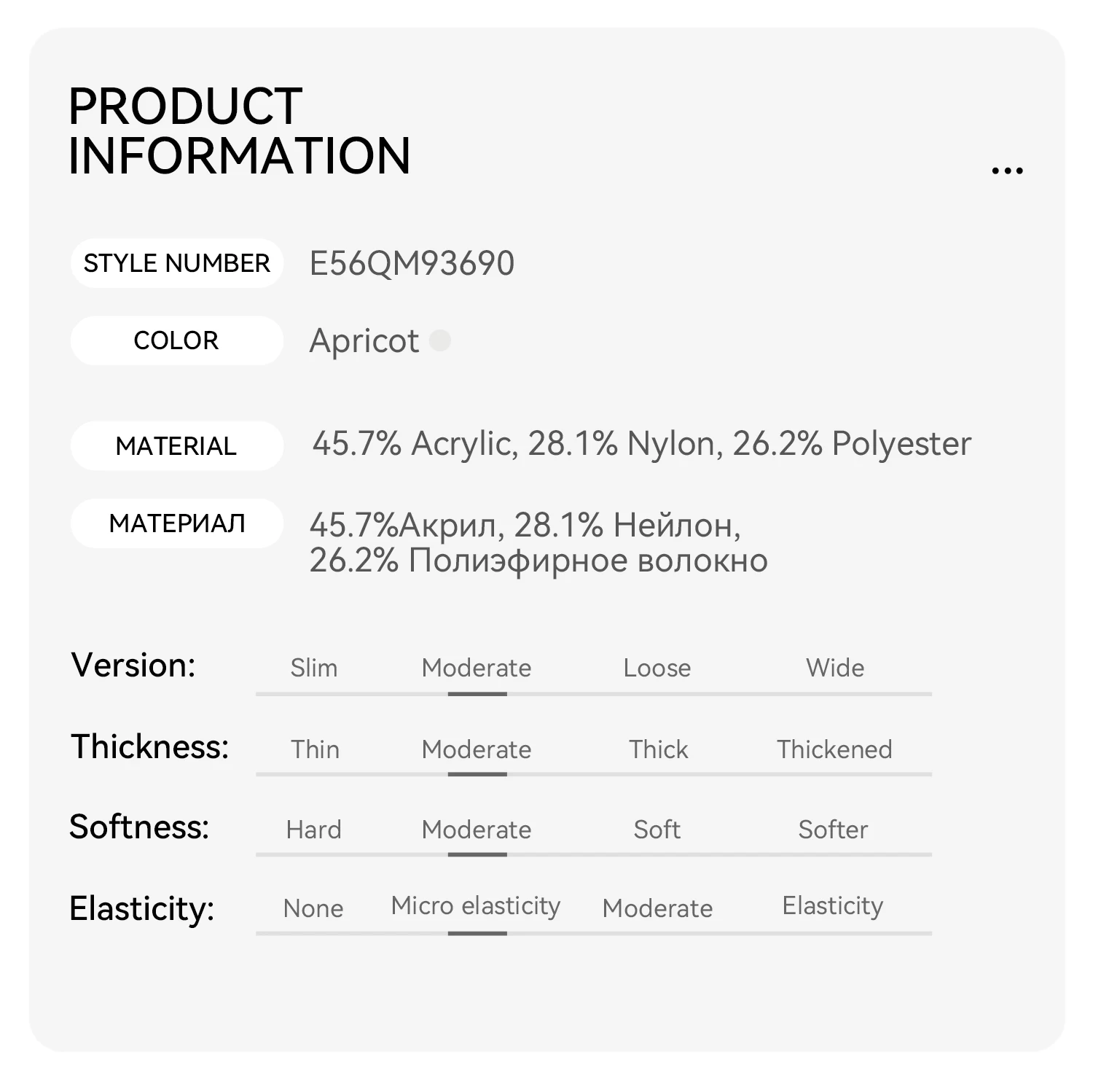
Task: Click the Version scale marker bar
Action: pos(477,694)
